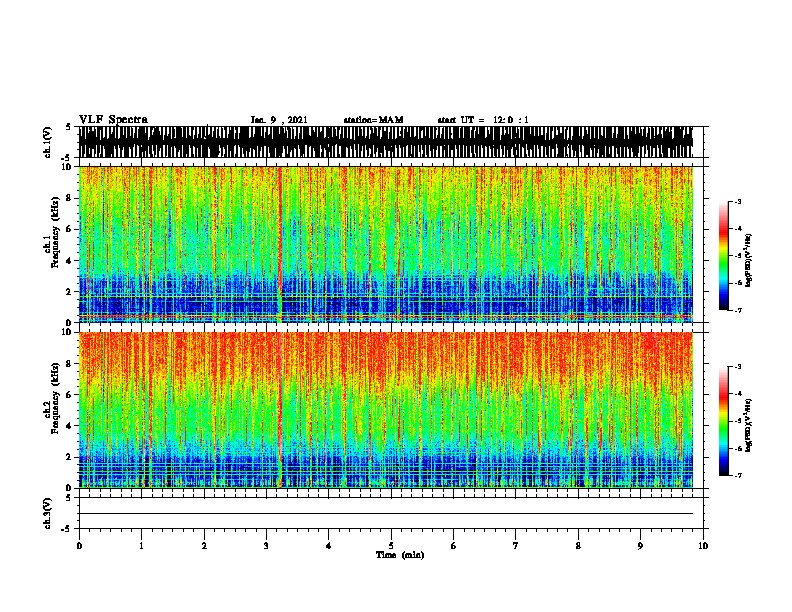Click the "VLF Spectra" plot title

pyautogui.click(x=113, y=120)
